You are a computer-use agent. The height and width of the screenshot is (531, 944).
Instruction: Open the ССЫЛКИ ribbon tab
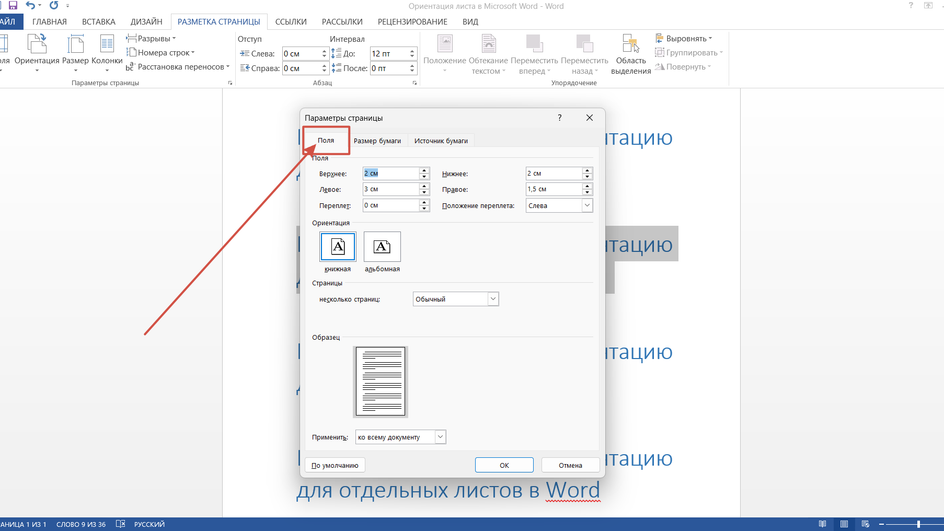tap(291, 22)
